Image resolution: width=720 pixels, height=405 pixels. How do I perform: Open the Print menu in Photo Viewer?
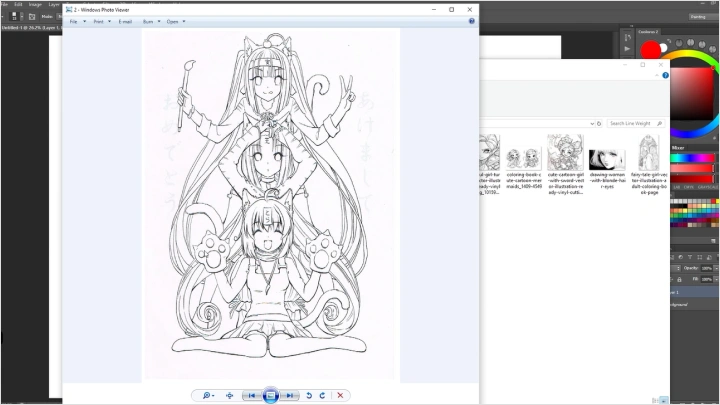click(x=98, y=22)
